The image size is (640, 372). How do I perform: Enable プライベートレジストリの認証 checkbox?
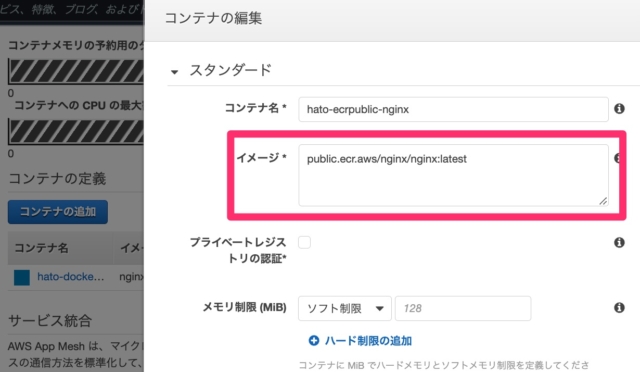[x=304, y=242]
